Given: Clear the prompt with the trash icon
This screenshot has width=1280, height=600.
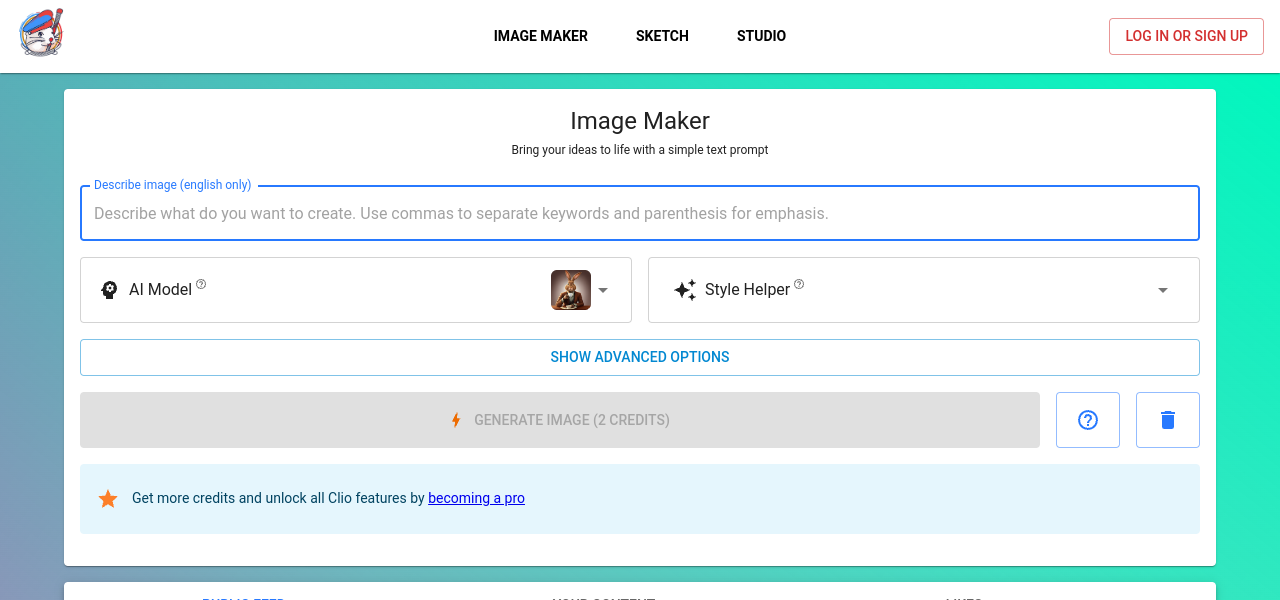Looking at the screenshot, I should click(1167, 420).
